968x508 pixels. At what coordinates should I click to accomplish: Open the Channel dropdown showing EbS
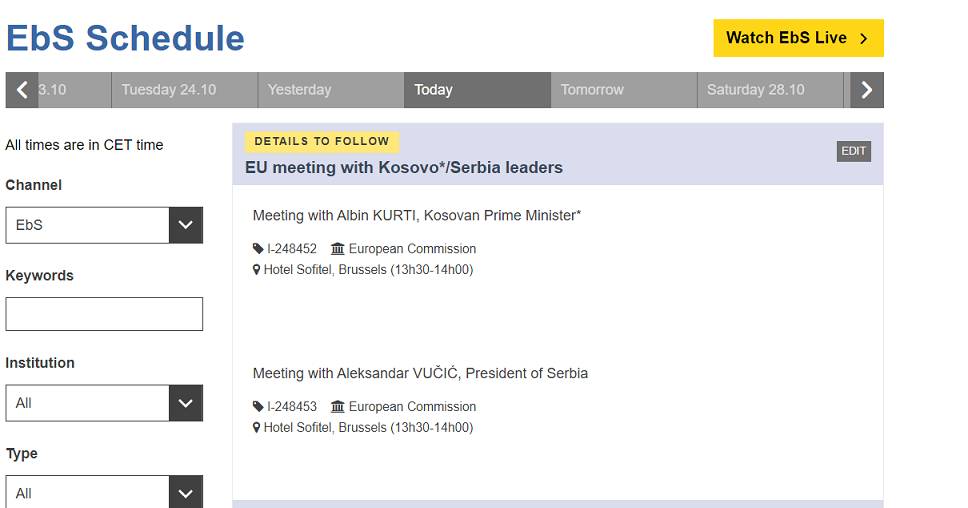click(x=104, y=225)
